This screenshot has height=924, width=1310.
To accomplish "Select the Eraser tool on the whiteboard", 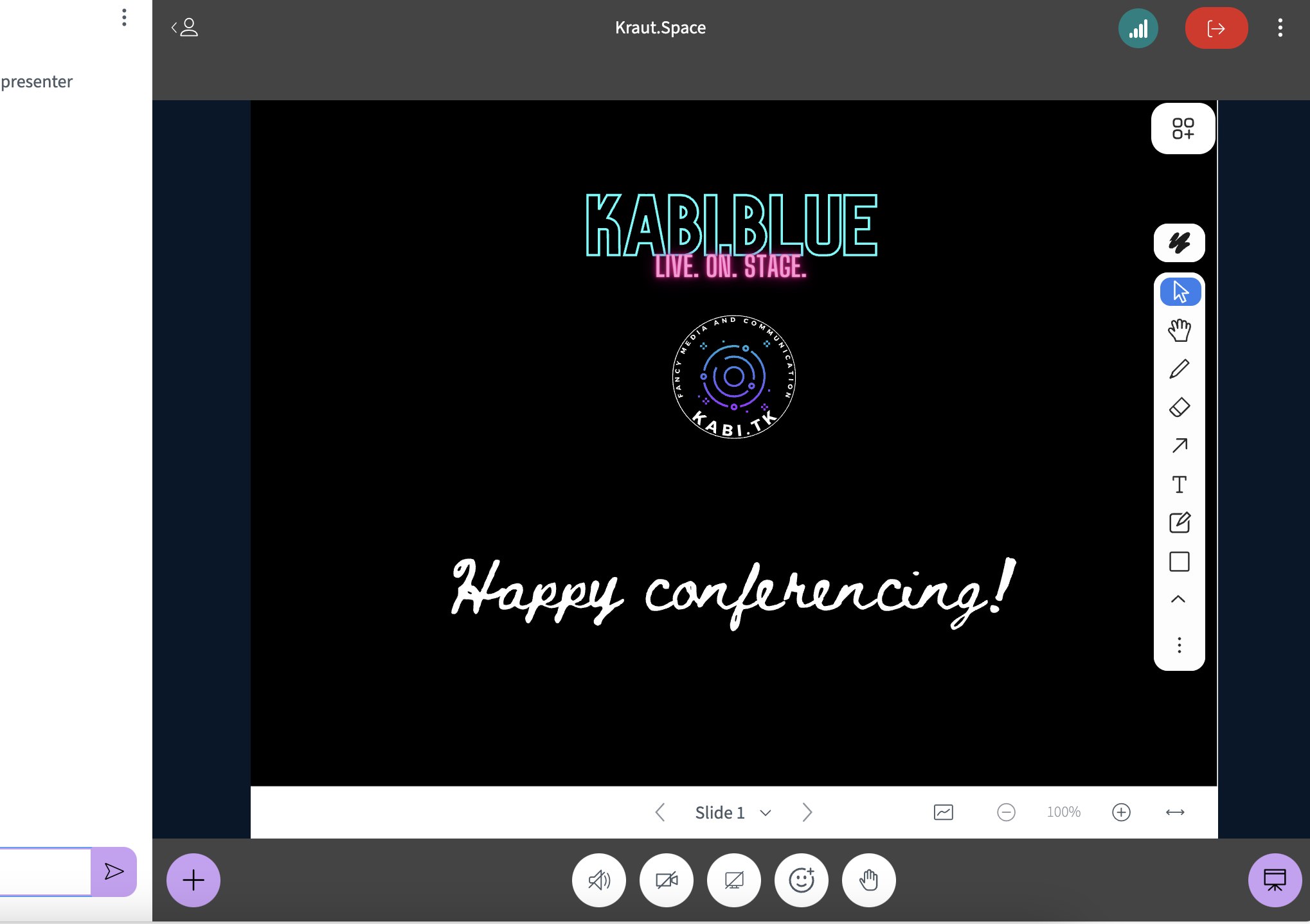I will coord(1180,407).
